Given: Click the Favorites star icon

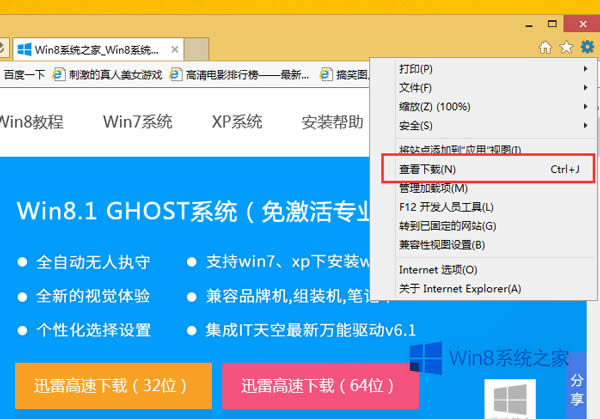Looking at the screenshot, I should click(x=566, y=47).
